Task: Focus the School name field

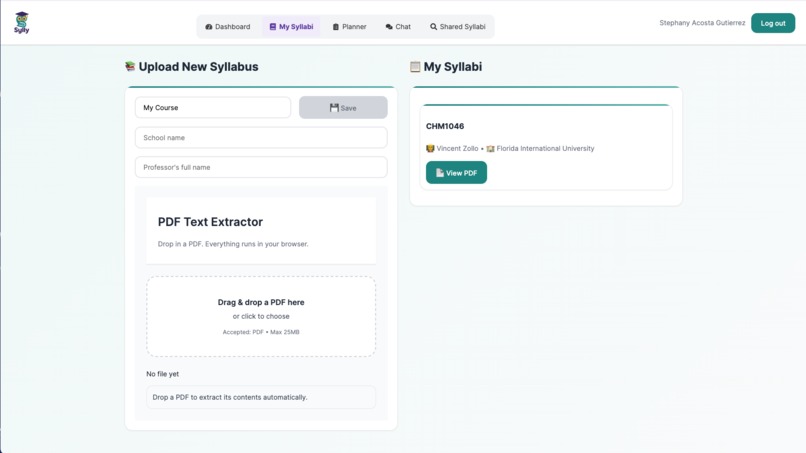Action: [261, 137]
